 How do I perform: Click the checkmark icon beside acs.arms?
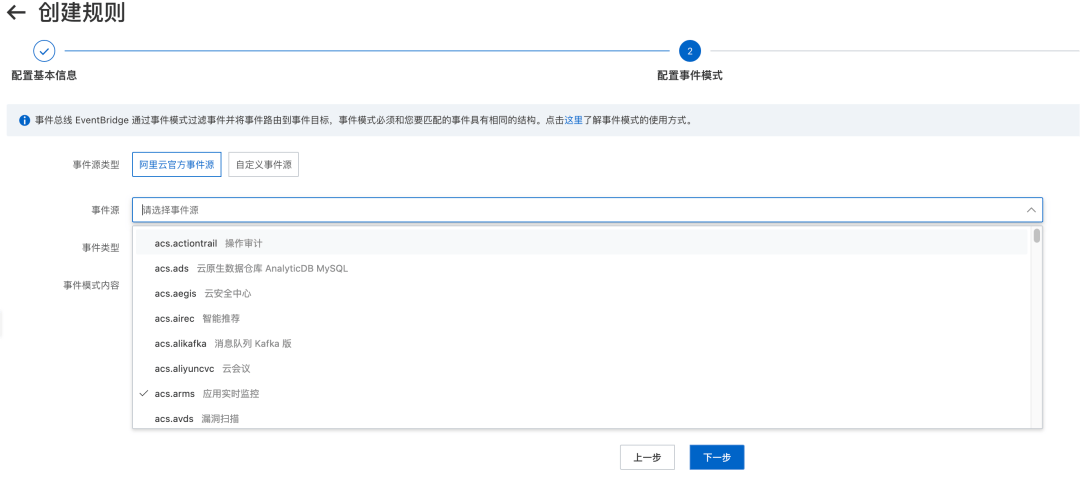pos(144,393)
